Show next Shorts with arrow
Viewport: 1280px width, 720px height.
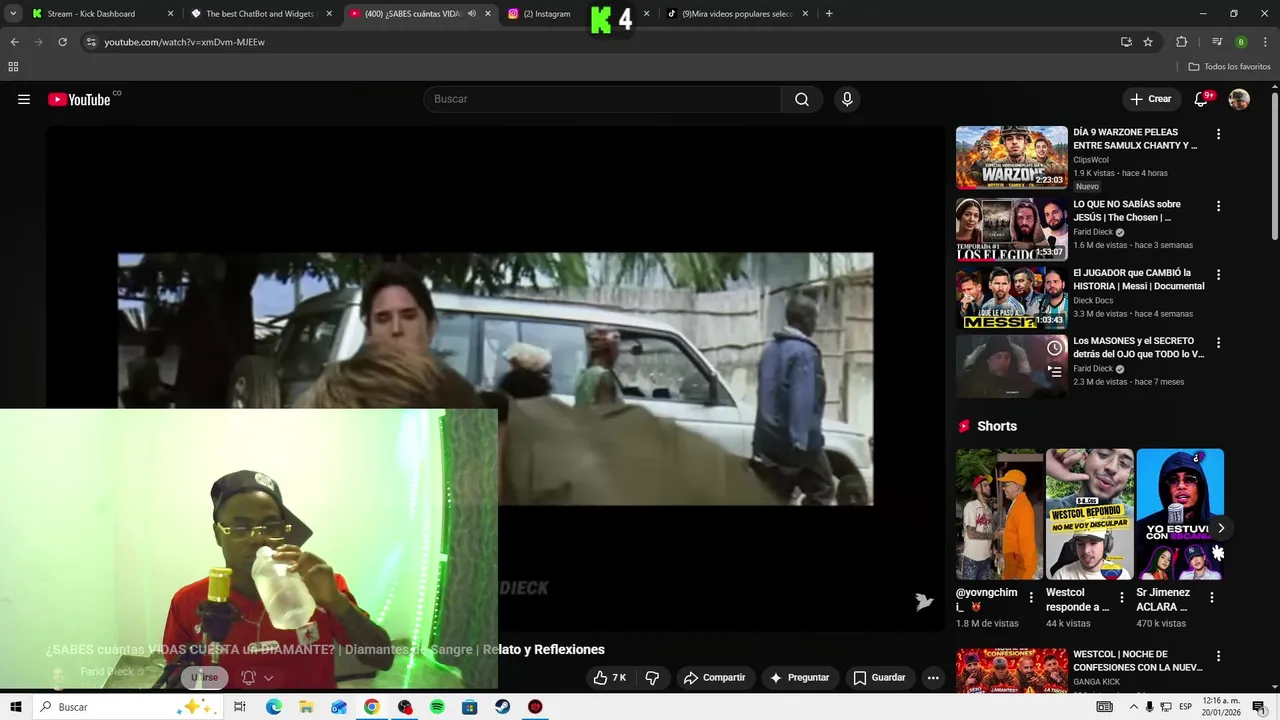coord(1220,528)
